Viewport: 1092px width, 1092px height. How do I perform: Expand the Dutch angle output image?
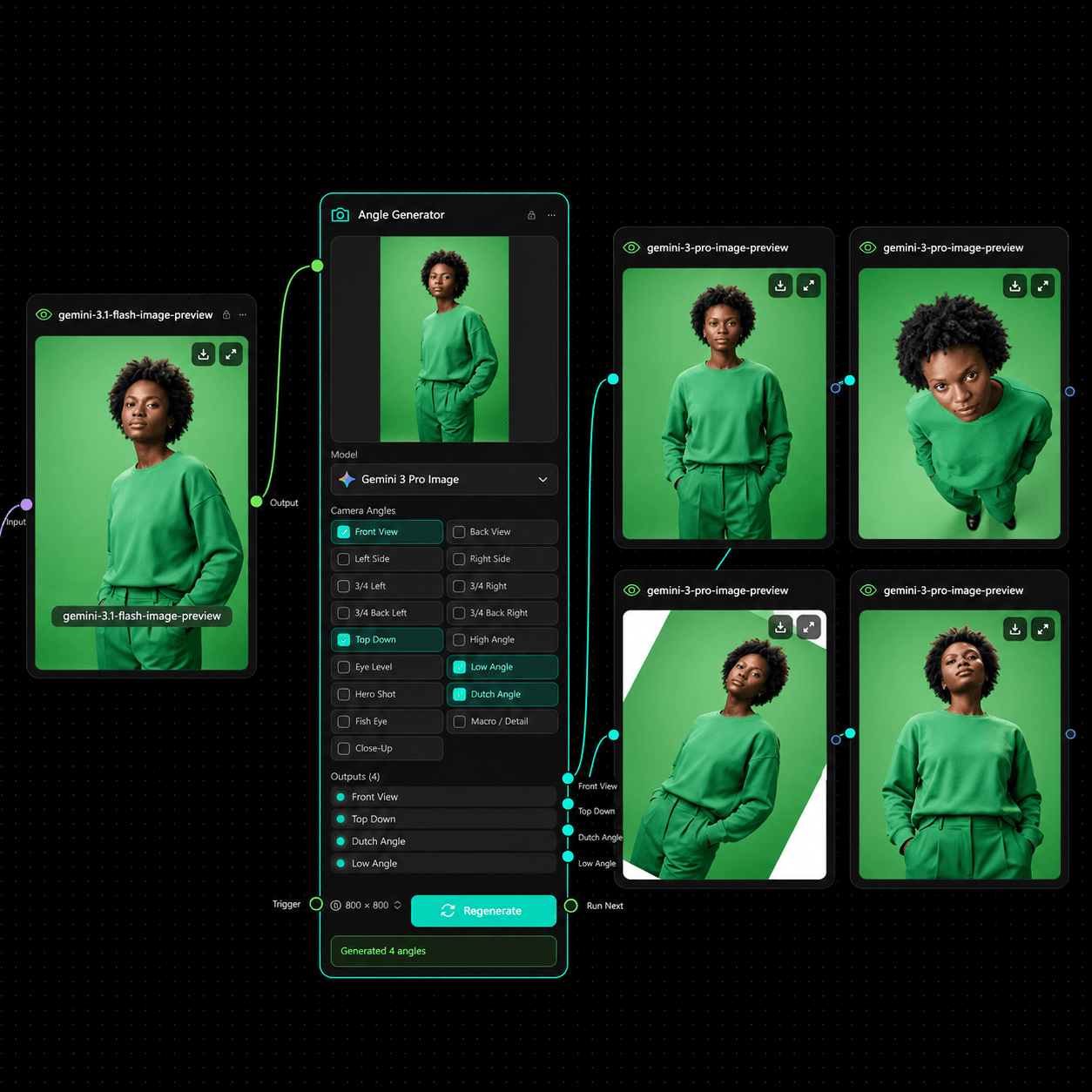[809, 628]
